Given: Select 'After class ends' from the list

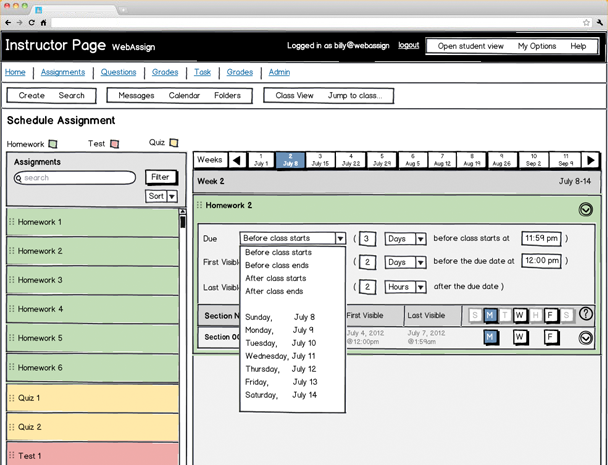Looking at the screenshot, I should 274,291.
